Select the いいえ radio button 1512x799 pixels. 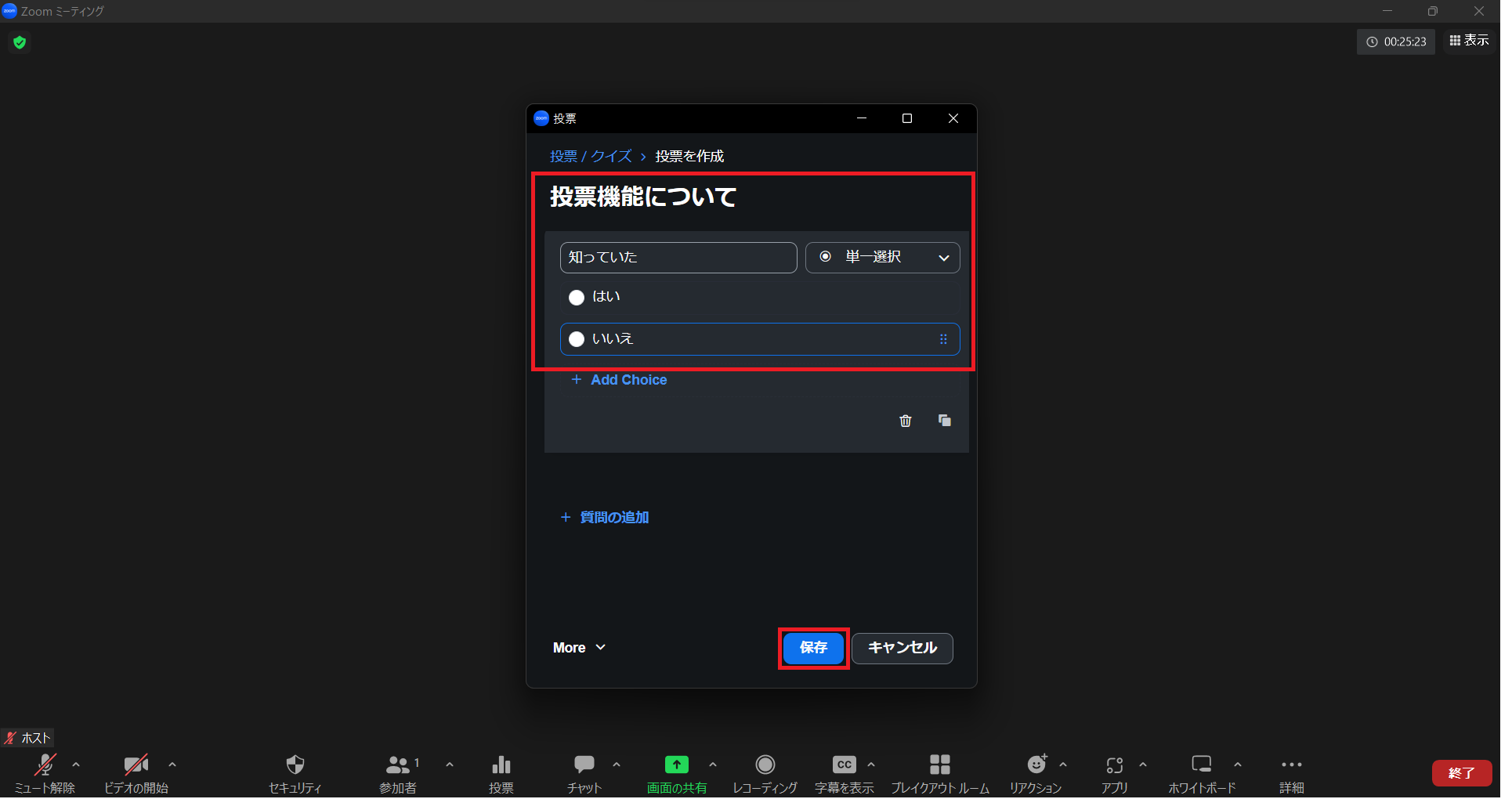pyautogui.click(x=577, y=339)
